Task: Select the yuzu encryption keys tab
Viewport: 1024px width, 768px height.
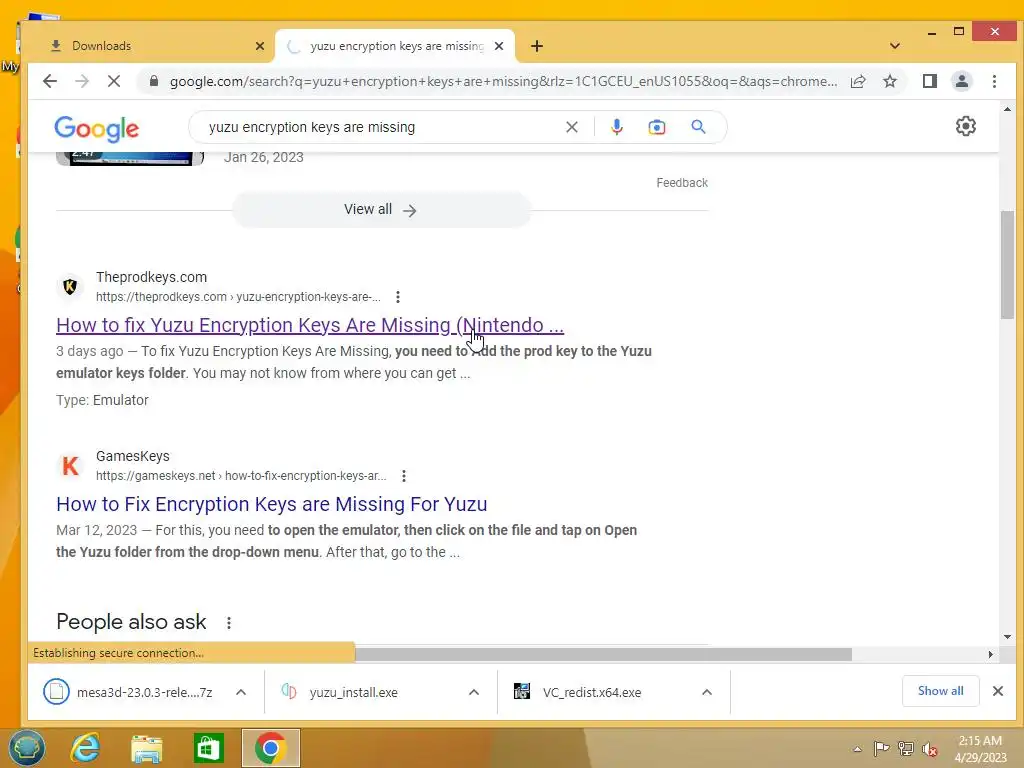Action: click(x=394, y=46)
